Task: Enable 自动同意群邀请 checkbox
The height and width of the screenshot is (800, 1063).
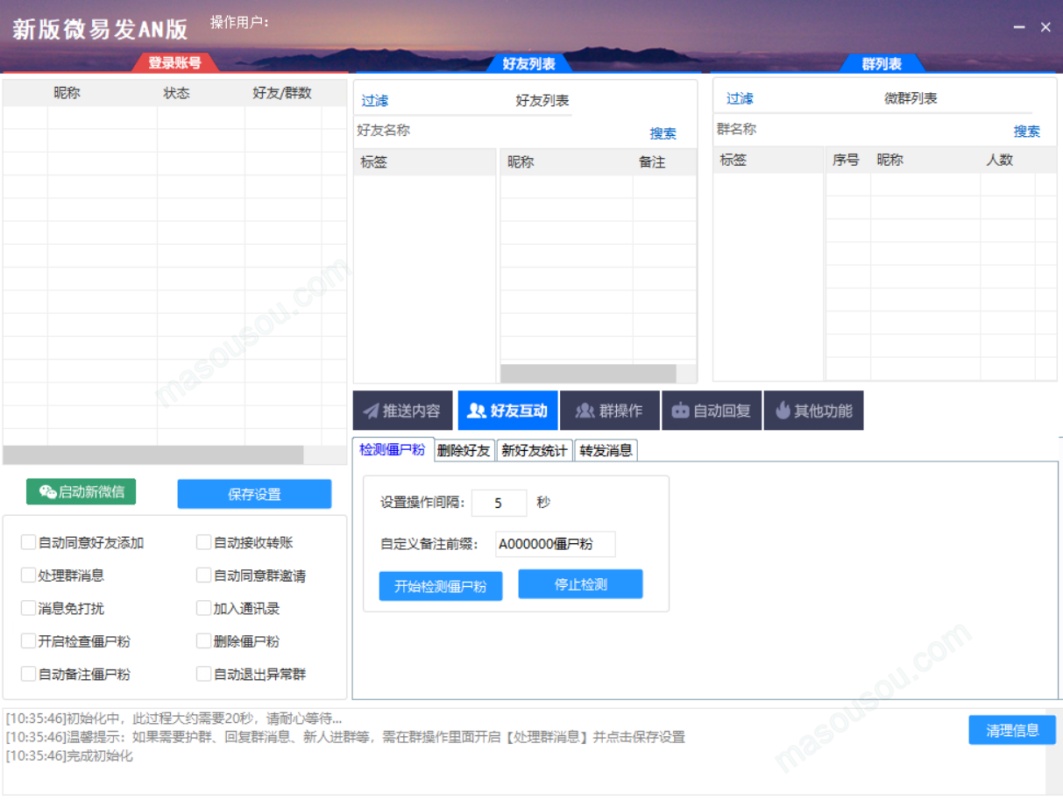Action: (203, 575)
